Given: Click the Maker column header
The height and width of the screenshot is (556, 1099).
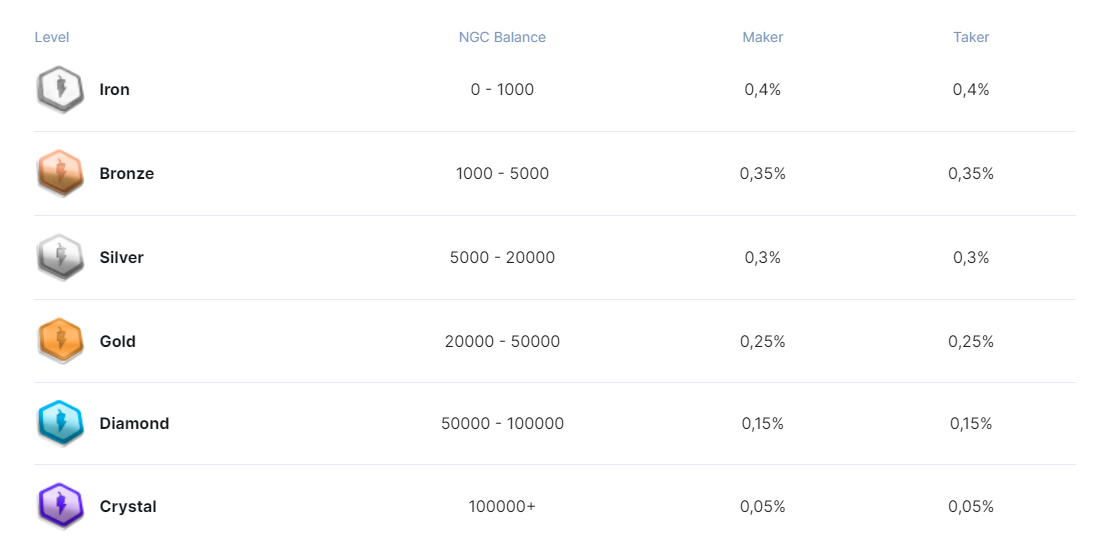Looking at the screenshot, I should coord(762,37).
